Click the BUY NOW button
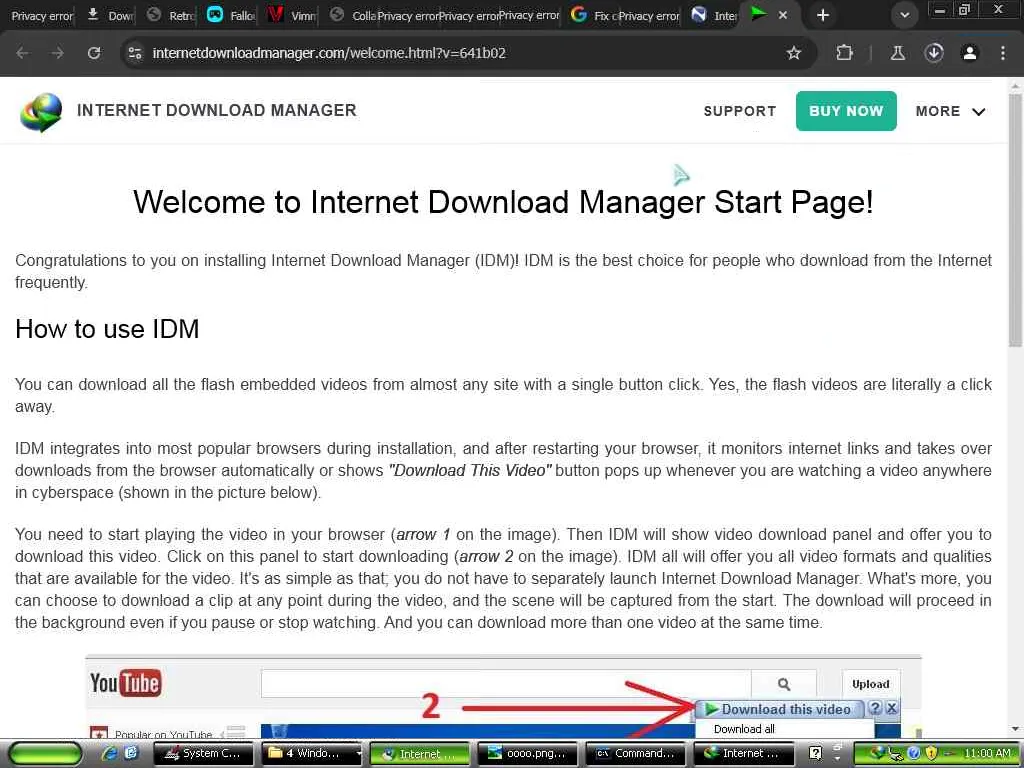Screen dimensions: 1024x768 tap(846, 111)
